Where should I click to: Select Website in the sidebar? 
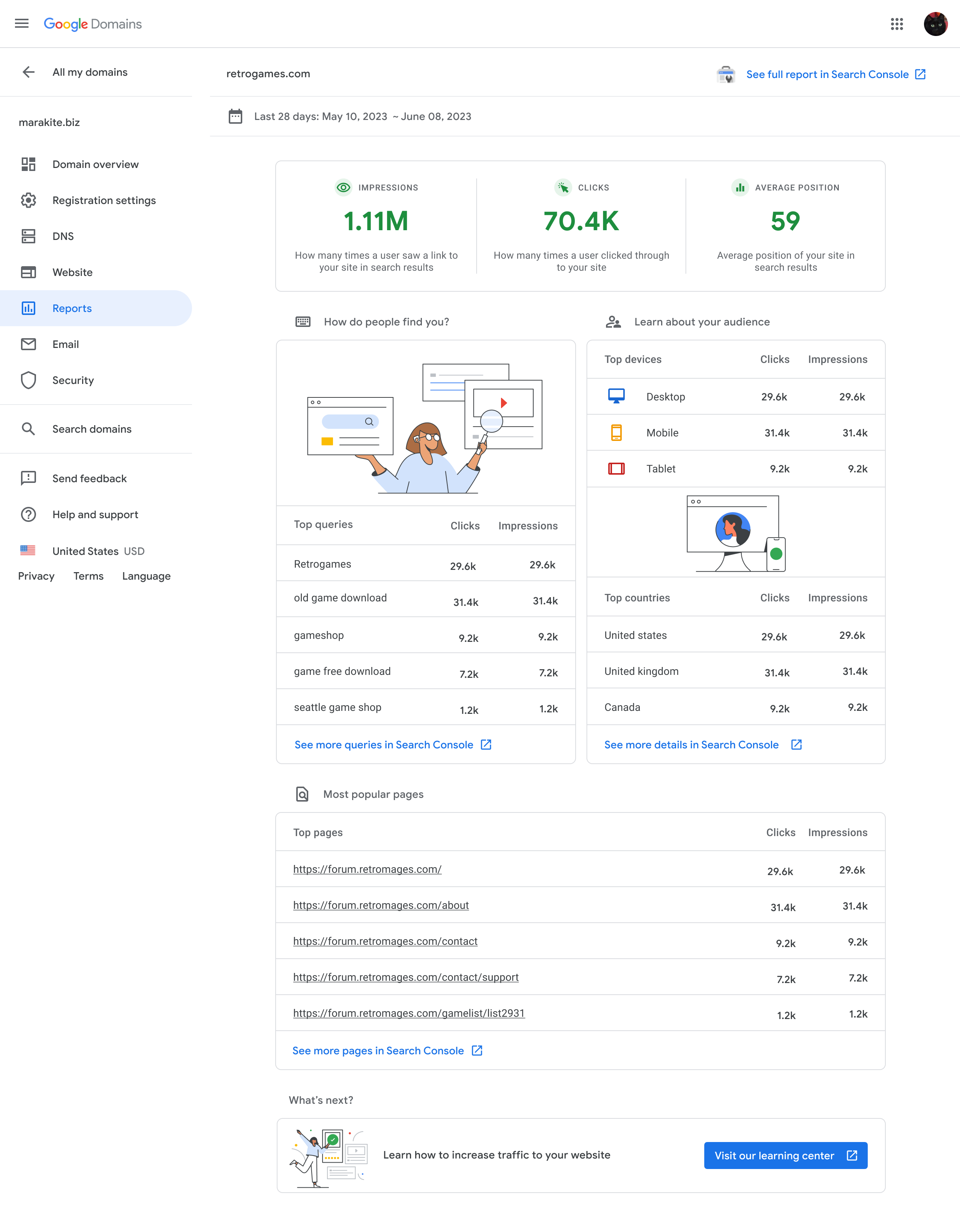(x=96, y=273)
